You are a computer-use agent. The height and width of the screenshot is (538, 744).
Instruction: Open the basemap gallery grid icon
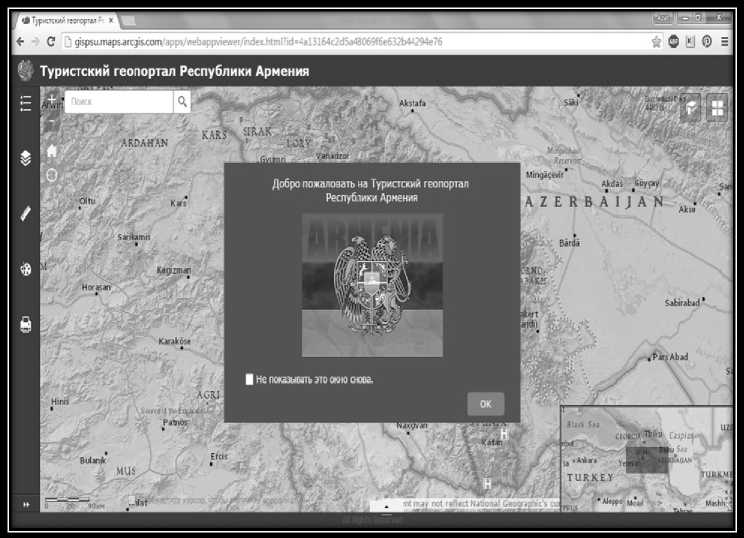click(717, 108)
